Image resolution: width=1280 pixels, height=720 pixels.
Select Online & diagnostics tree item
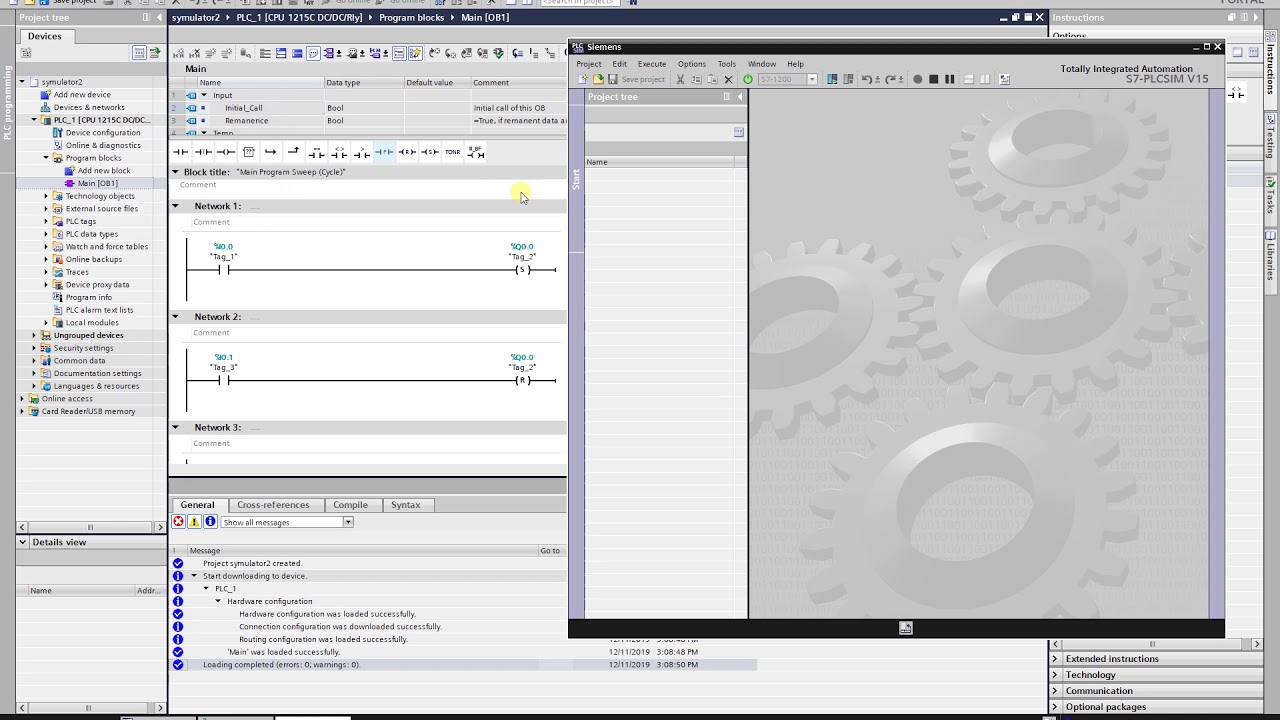[x=102, y=145]
